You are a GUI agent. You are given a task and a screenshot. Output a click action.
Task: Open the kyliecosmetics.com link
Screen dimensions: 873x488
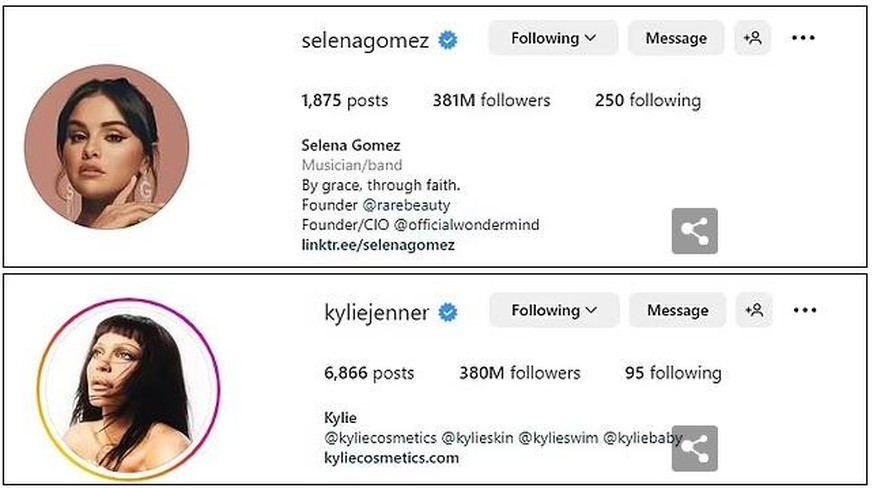[x=392, y=458]
